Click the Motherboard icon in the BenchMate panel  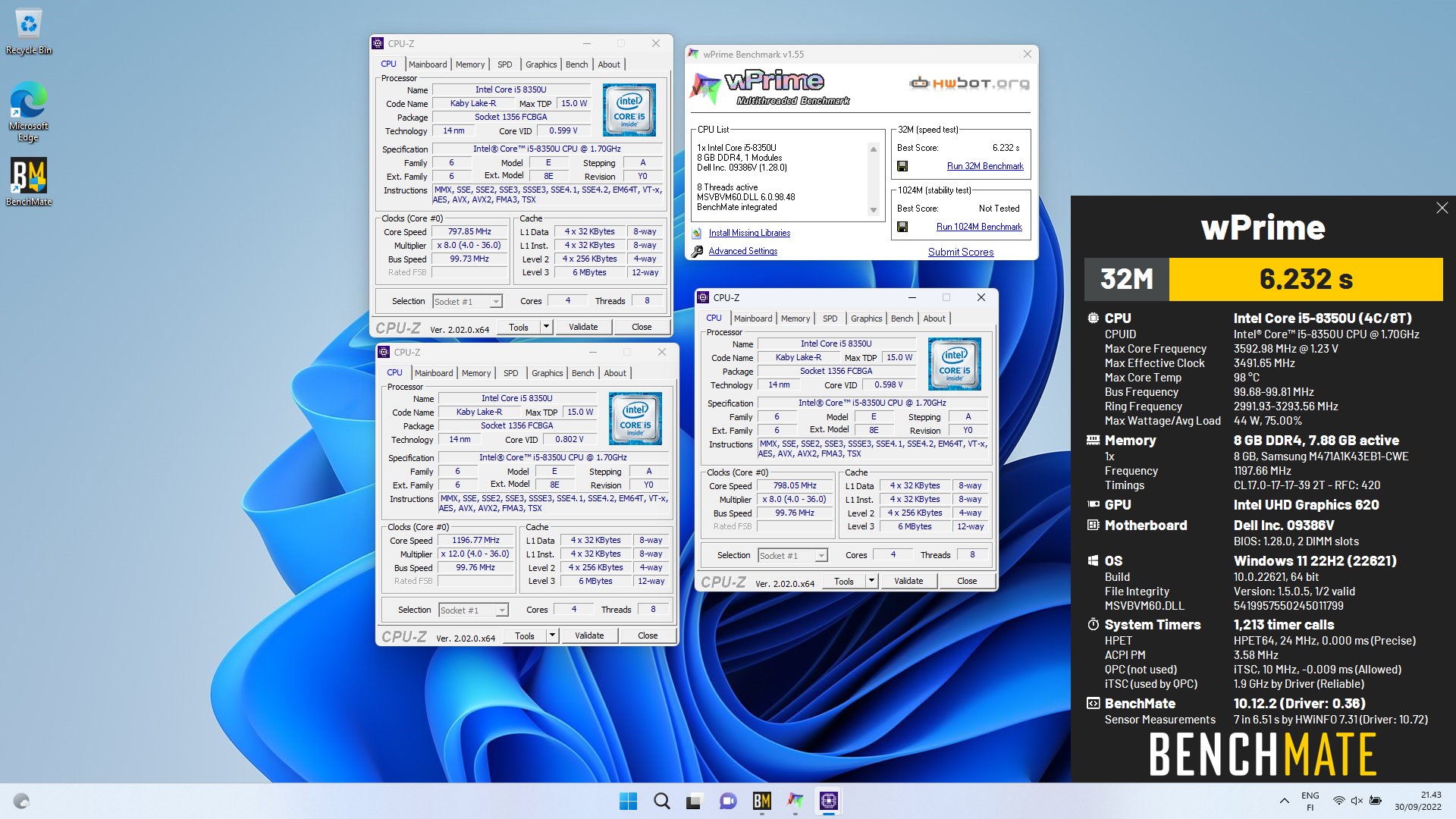point(1093,525)
